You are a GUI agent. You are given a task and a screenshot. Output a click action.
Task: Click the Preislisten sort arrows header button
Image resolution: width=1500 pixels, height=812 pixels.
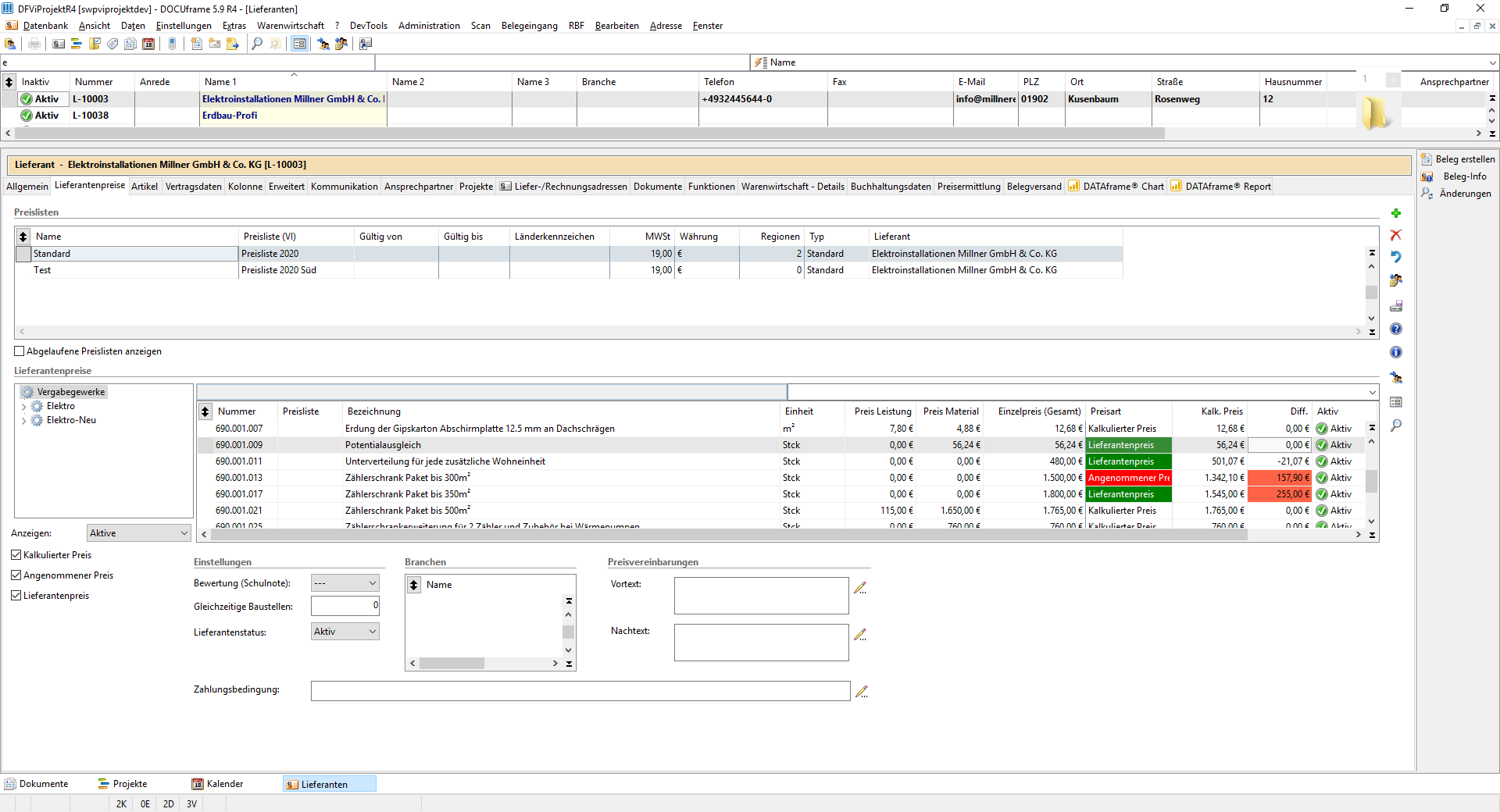click(23, 237)
